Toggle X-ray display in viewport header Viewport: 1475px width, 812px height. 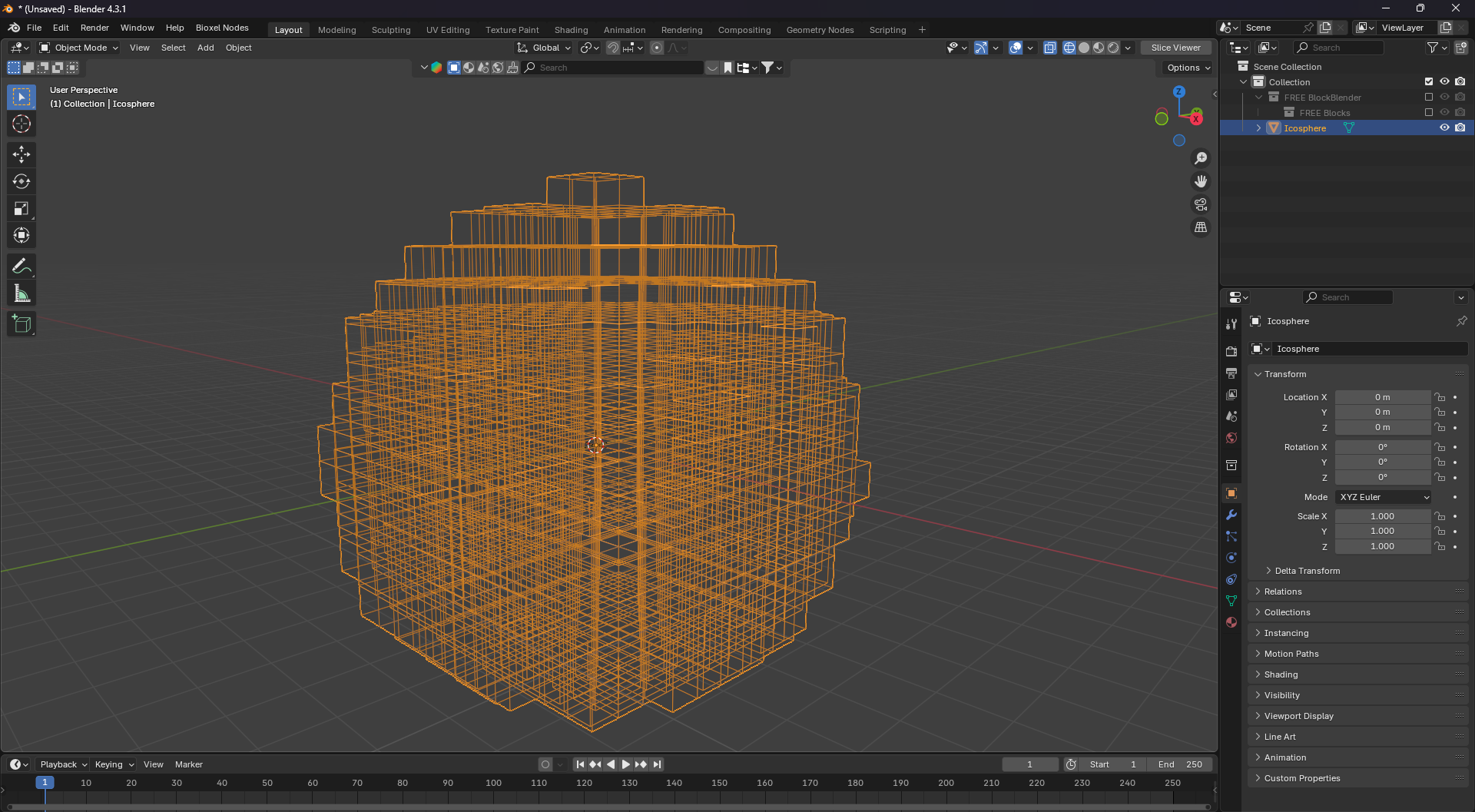tap(1050, 48)
